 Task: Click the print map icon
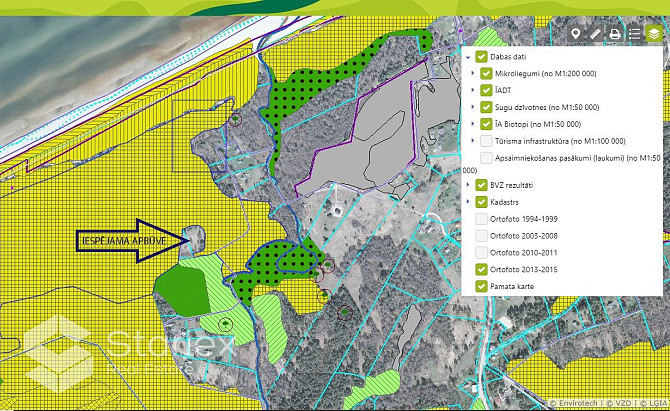point(615,34)
